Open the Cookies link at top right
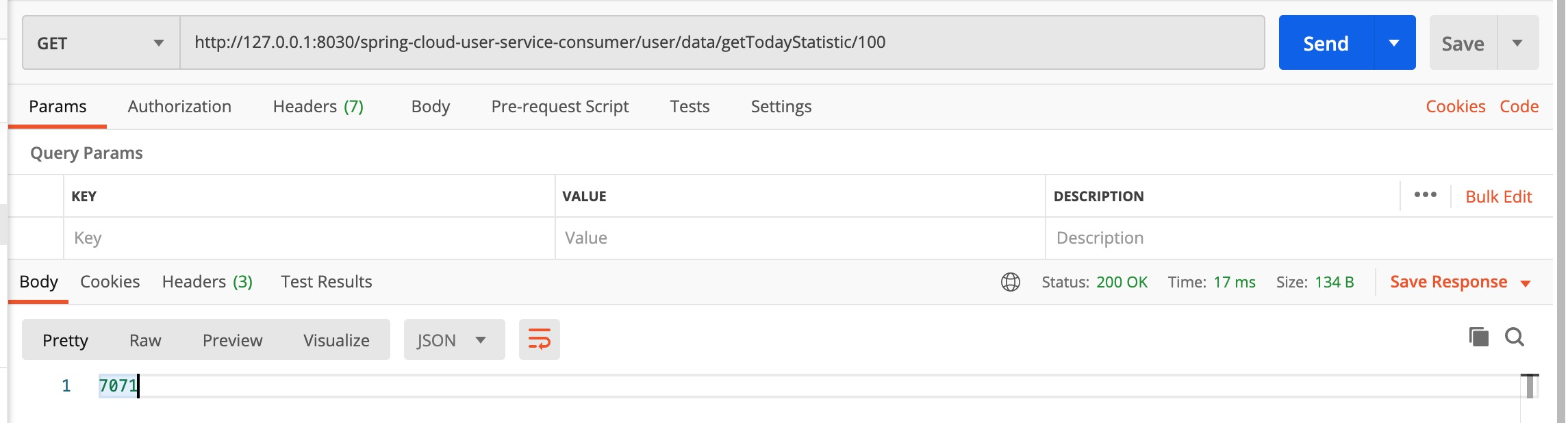Screen dimensions: 1568x423 point(1455,107)
